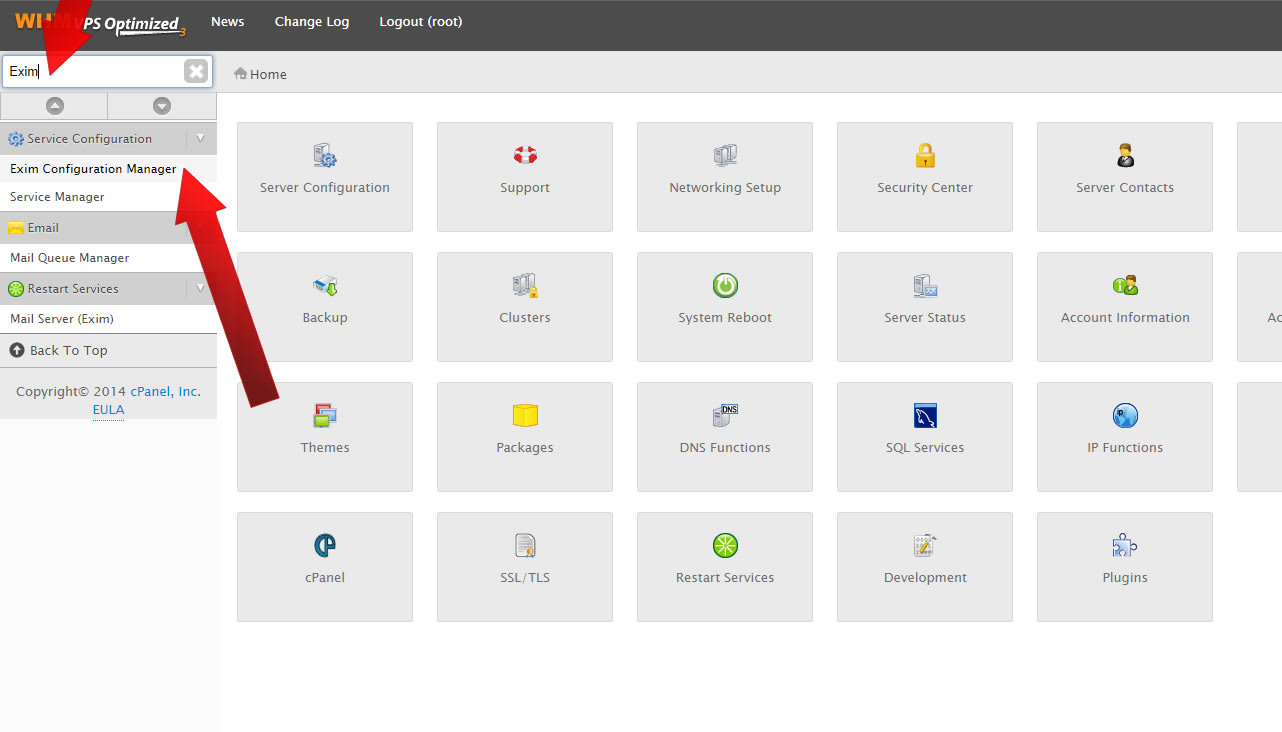Open the Server Configuration icon tile
Image resolution: width=1282 pixels, height=732 pixels.
(325, 177)
